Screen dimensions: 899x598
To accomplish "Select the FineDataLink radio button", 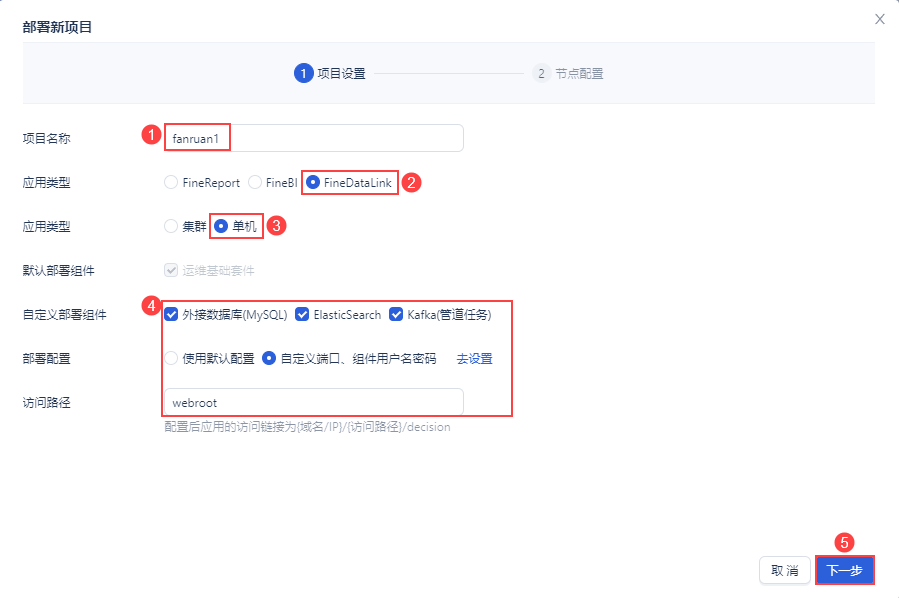I will (313, 182).
